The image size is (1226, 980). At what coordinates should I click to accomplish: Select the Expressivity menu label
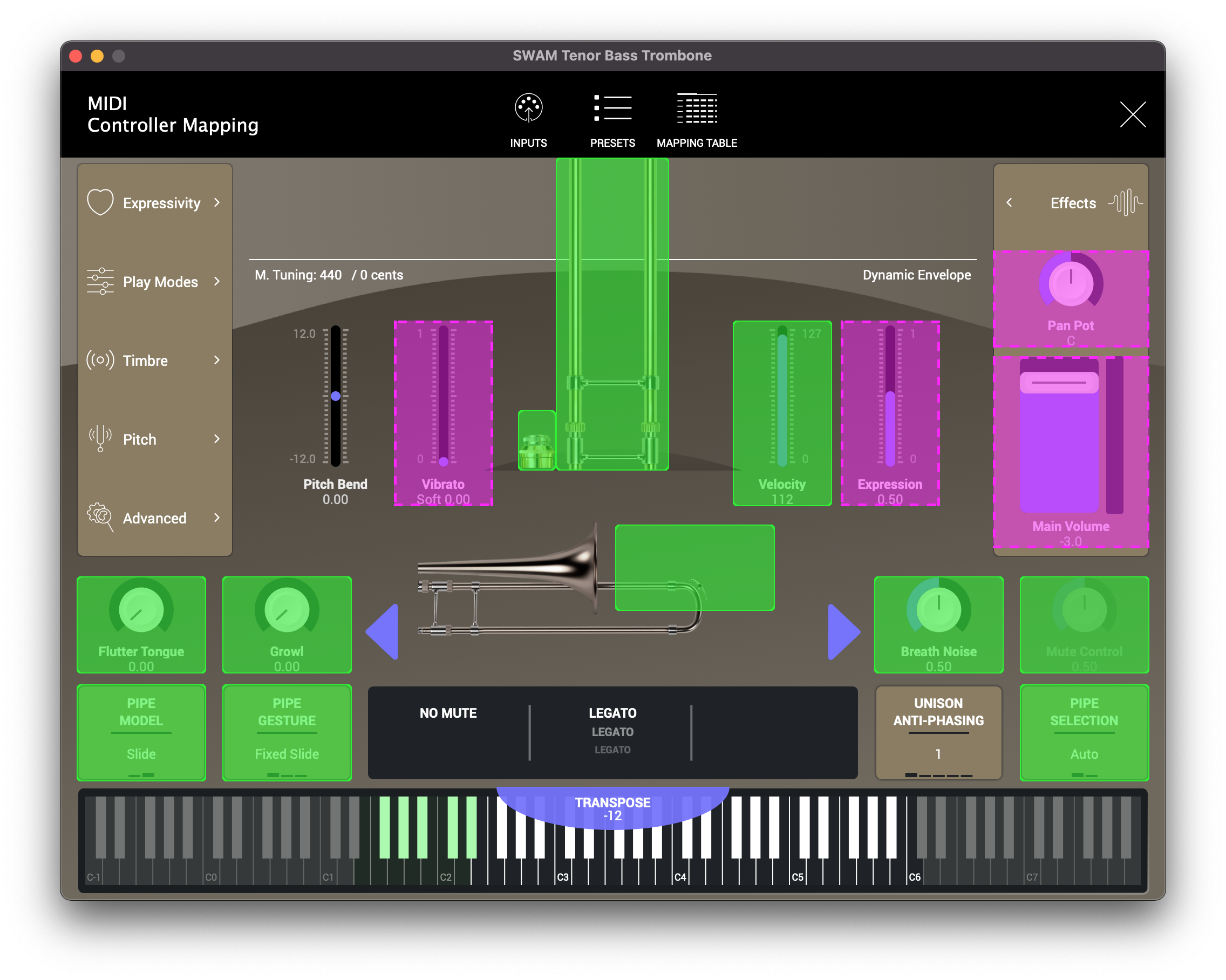point(161,203)
